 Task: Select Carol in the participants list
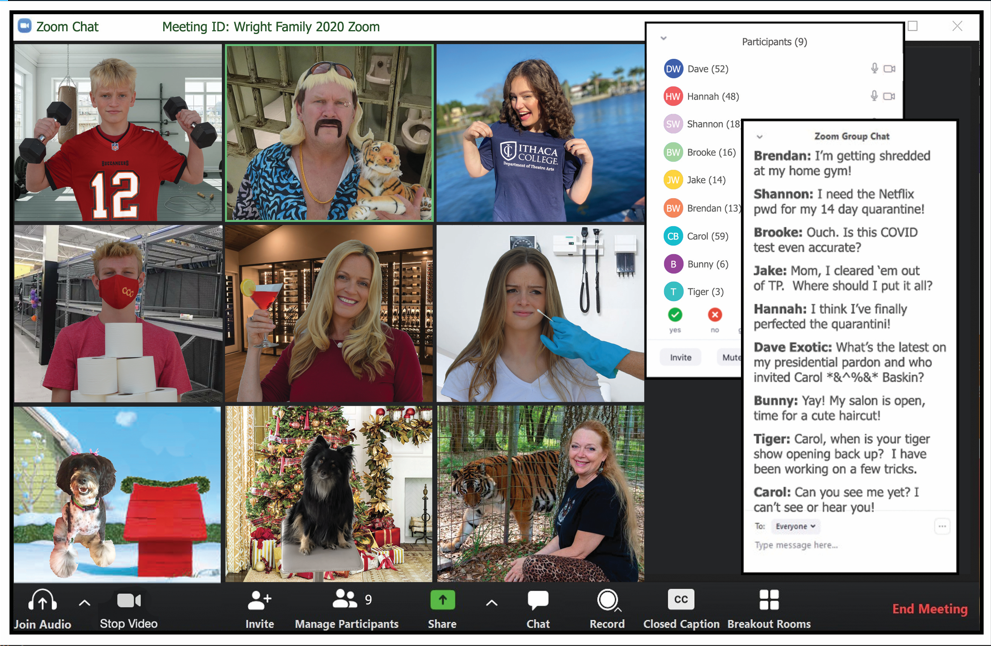[706, 236]
